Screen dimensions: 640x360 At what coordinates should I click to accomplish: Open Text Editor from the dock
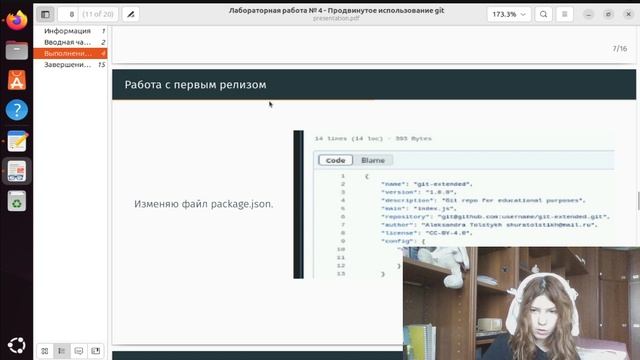pos(17,141)
